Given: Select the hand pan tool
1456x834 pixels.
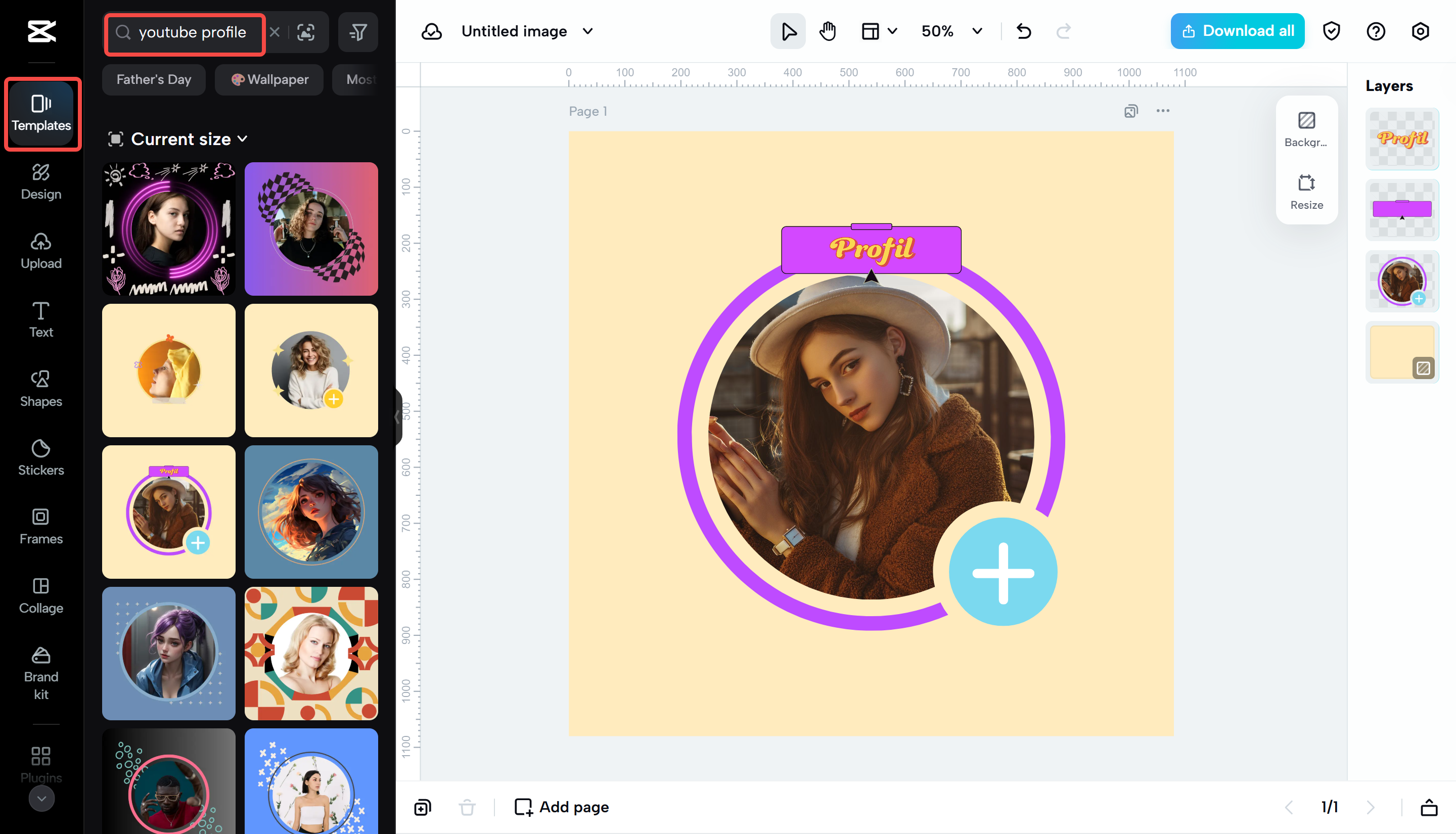Looking at the screenshot, I should coord(827,31).
